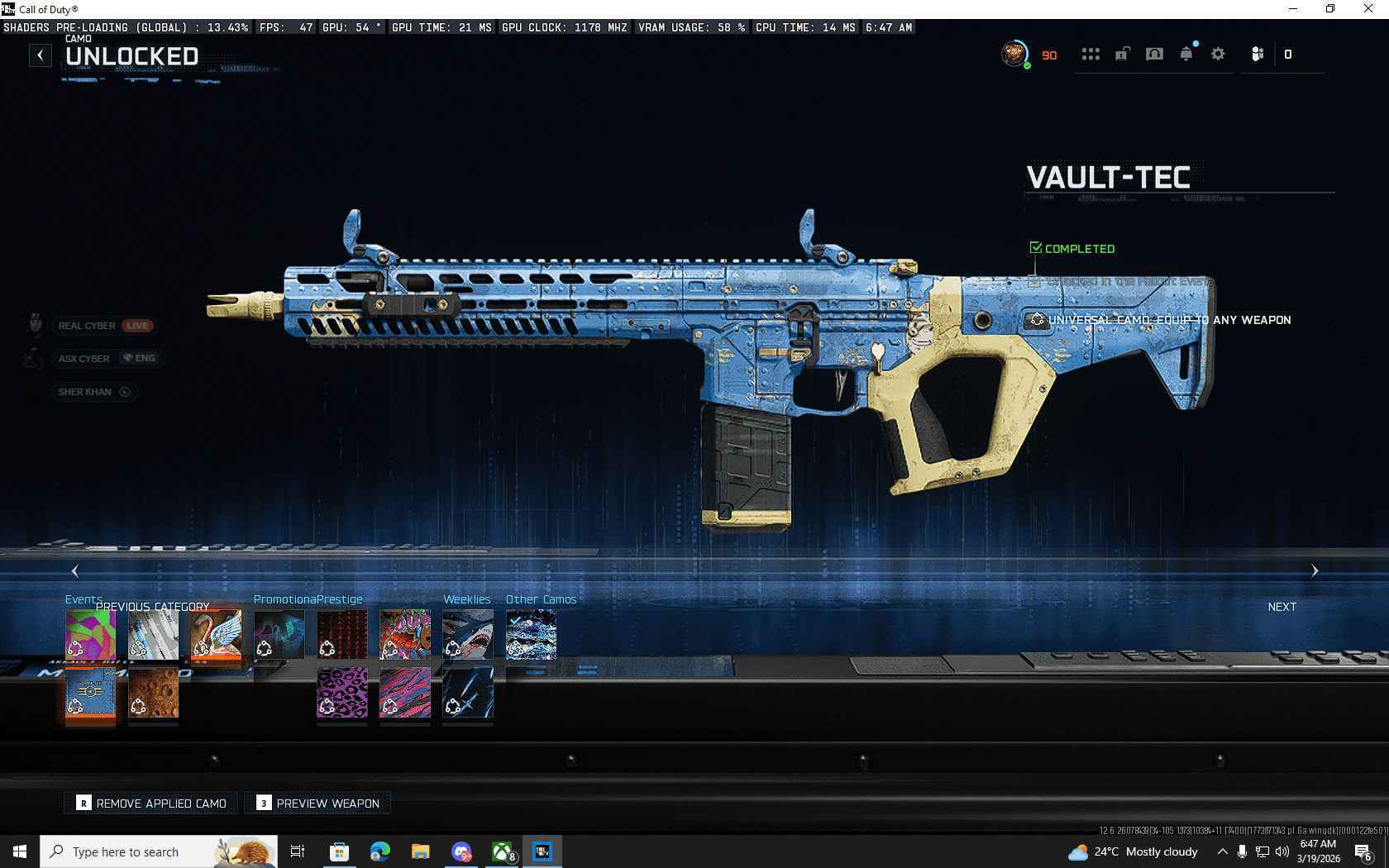The image size is (1389, 868).
Task: Click the right carousel arrow above NEXT
Action: [x=1315, y=570]
